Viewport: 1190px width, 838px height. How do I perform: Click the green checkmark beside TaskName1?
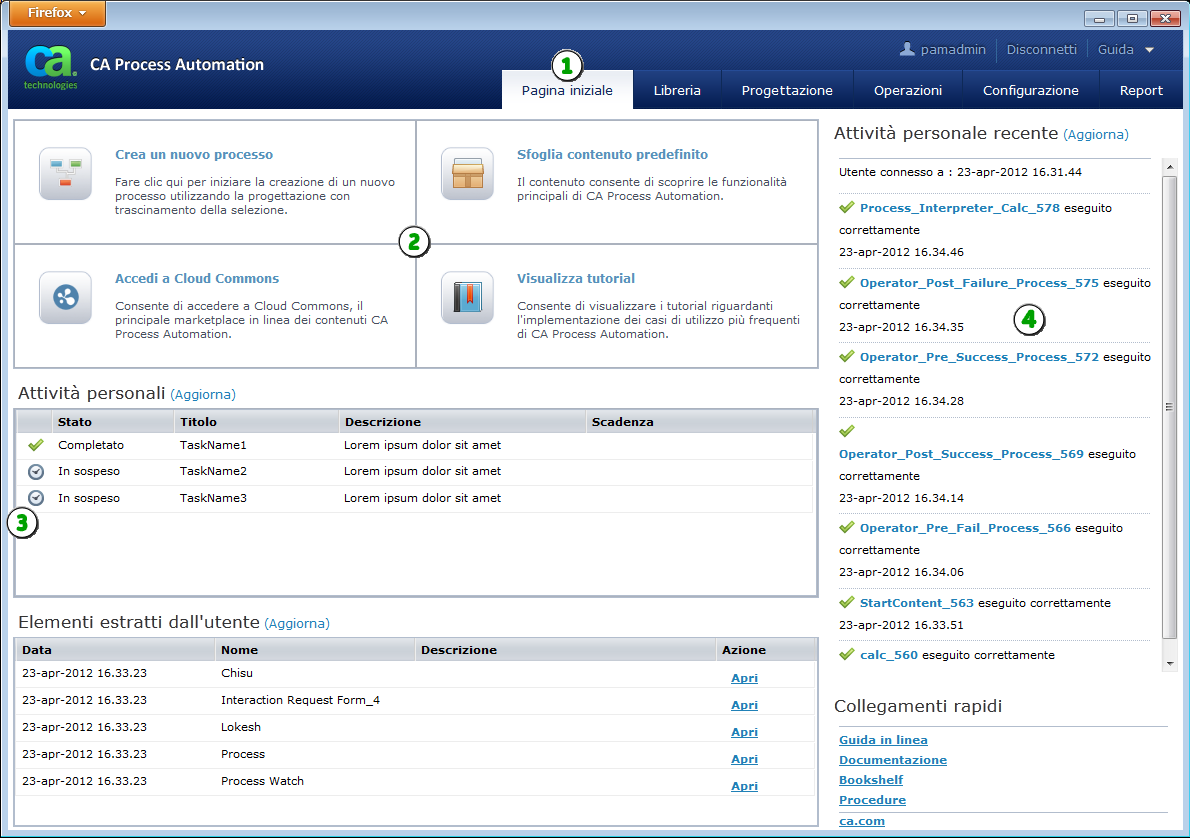click(36, 445)
